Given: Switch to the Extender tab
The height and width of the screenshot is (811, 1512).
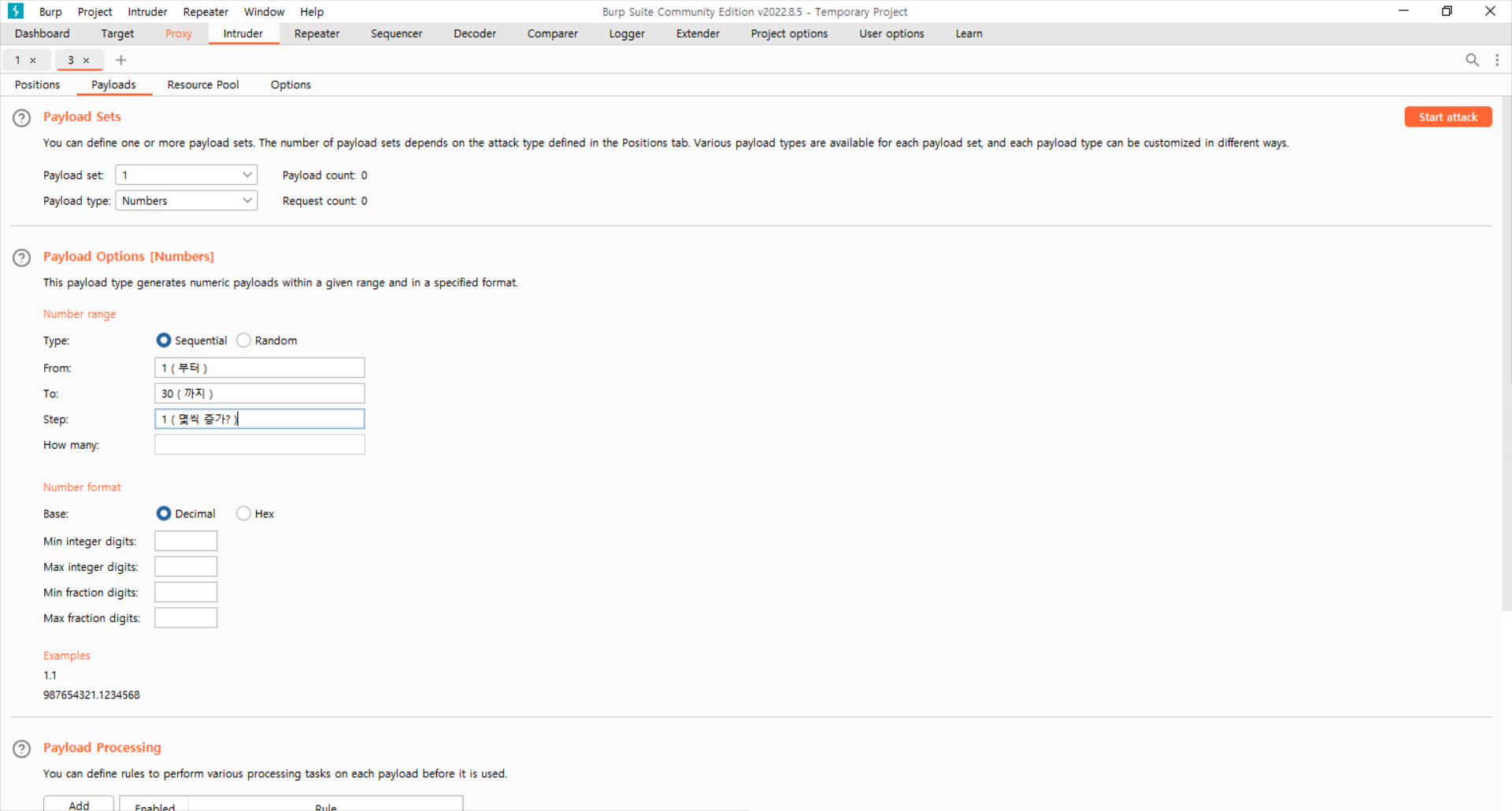Looking at the screenshot, I should (x=698, y=34).
